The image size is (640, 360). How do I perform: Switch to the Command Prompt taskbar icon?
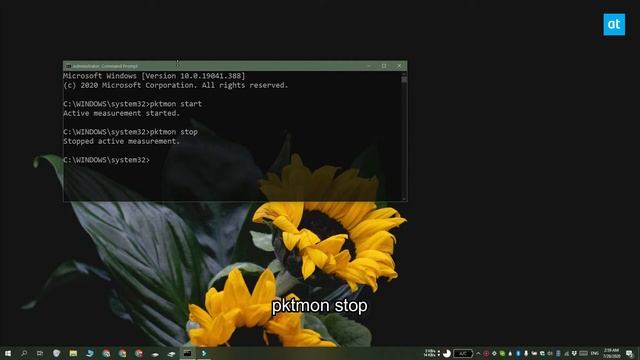[x=187, y=353]
